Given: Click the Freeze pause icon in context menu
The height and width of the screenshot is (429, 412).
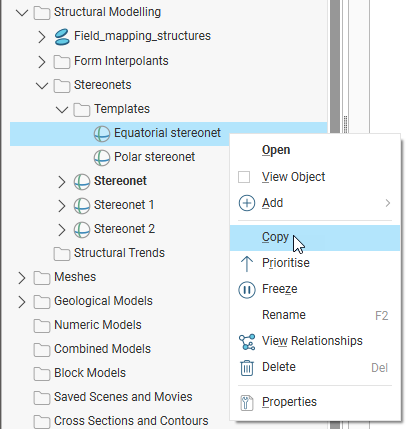Looking at the screenshot, I should pyautogui.click(x=247, y=289).
